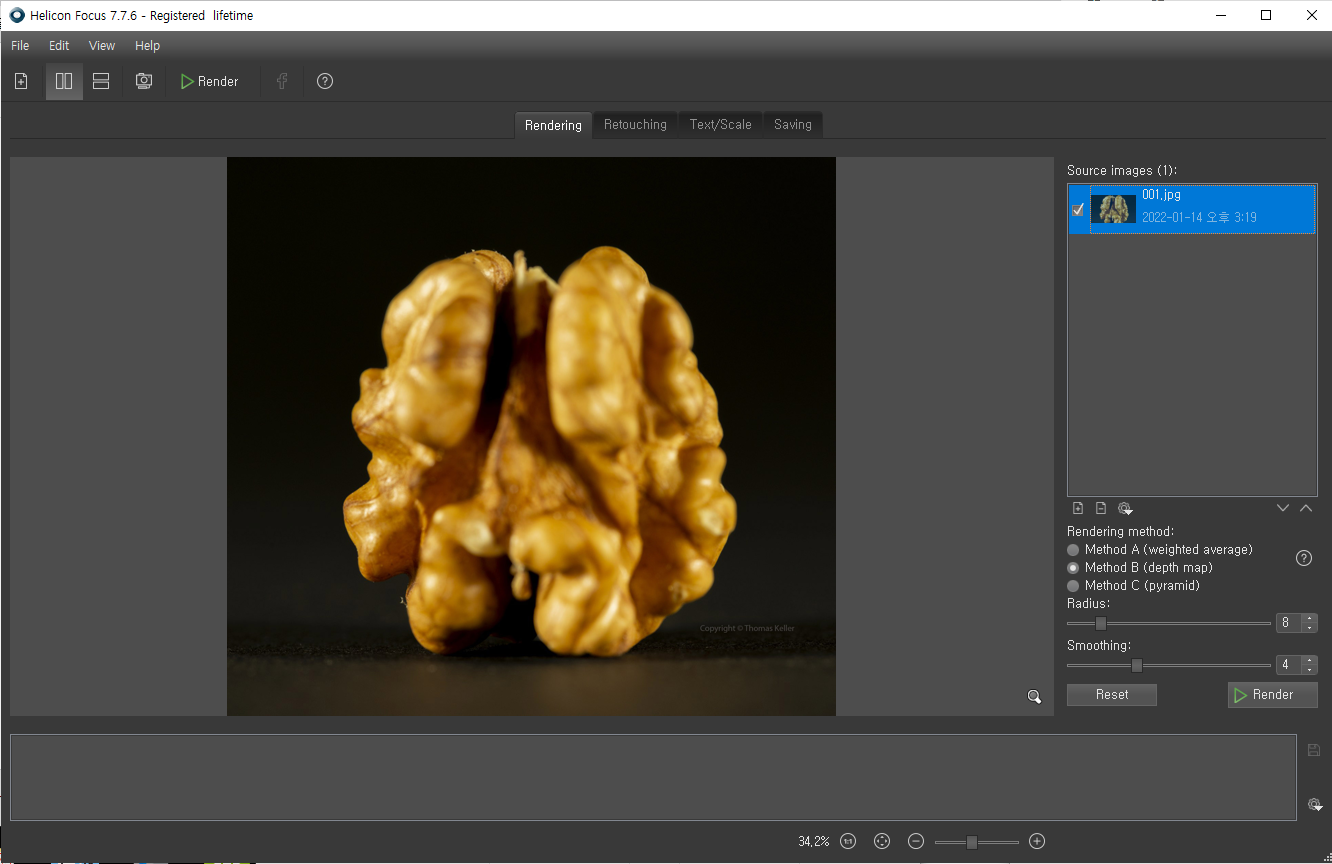Open the source list settings gear dropdown

pos(1125,508)
